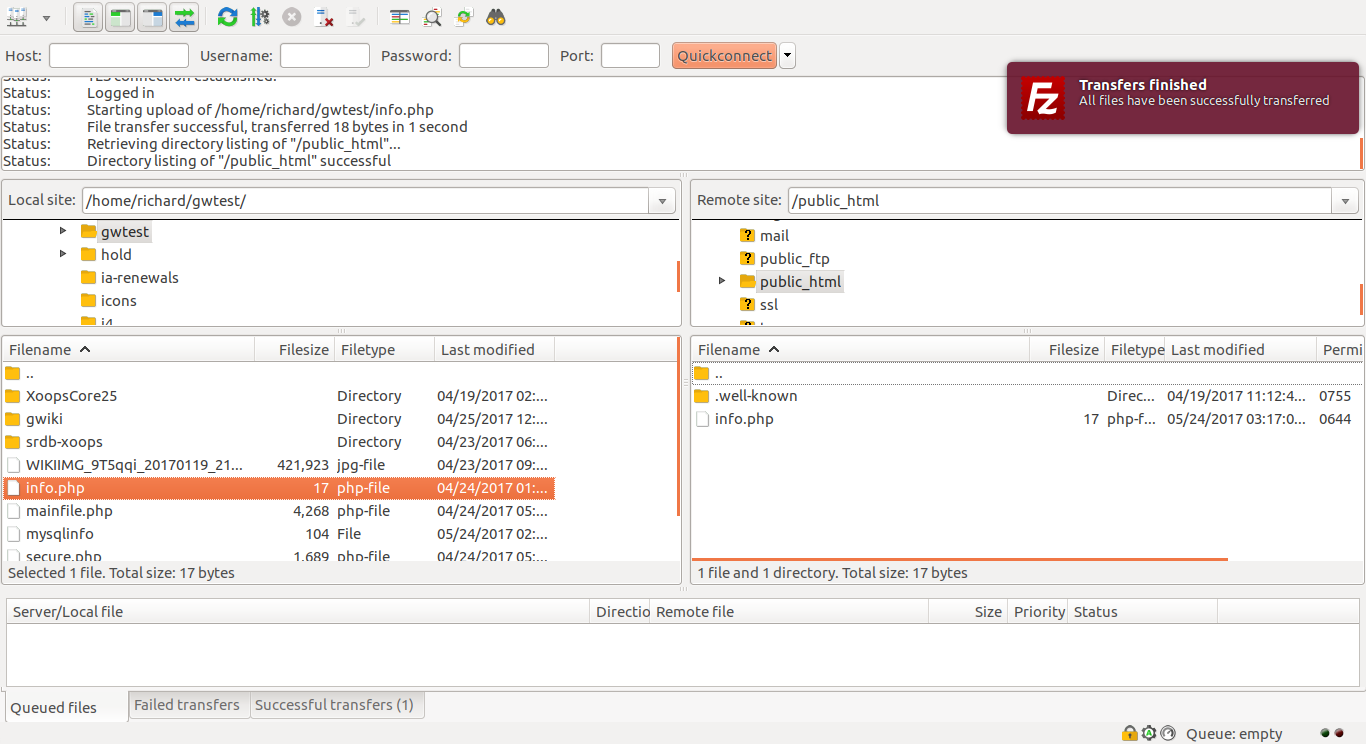Click the TLS lock icon in statusbar
Screen dimensions: 1366x744
pos(1129,733)
